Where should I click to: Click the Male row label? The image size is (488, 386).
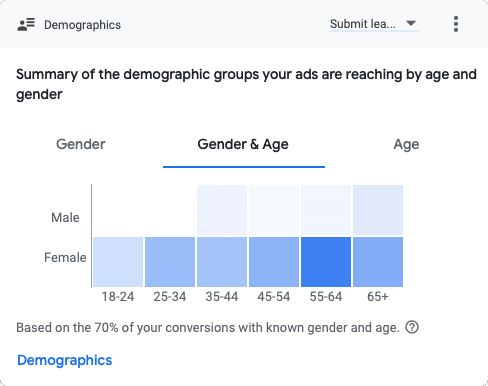pyautogui.click(x=65, y=218)
